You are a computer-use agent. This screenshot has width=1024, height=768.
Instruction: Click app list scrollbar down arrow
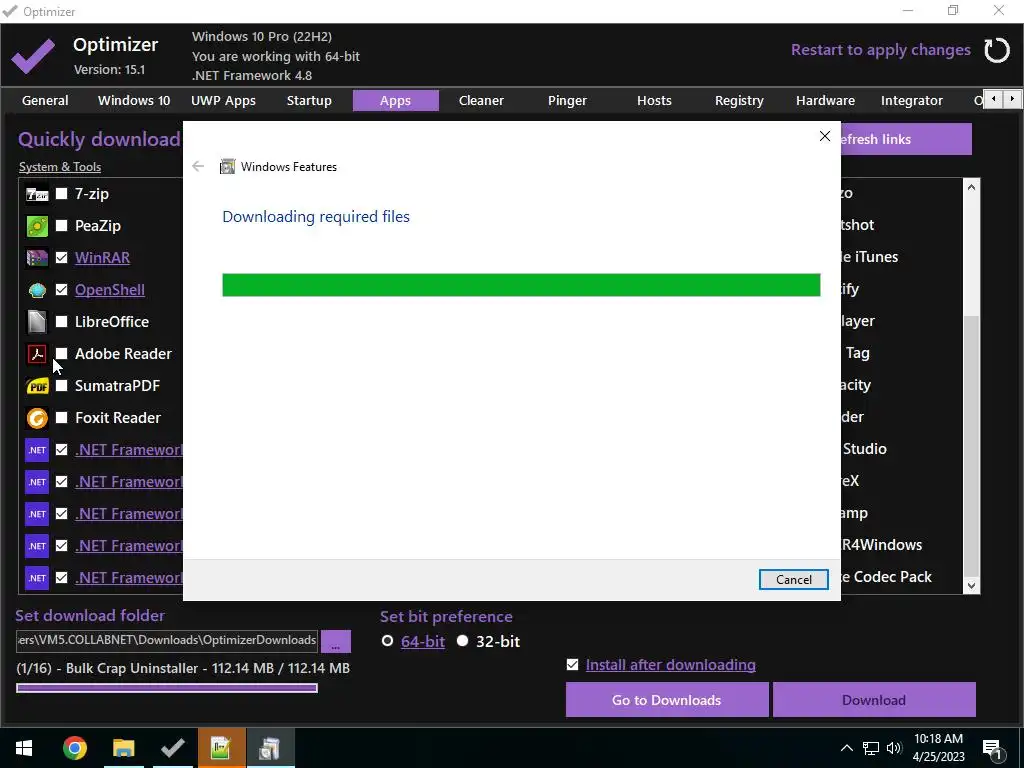(971, 586)
